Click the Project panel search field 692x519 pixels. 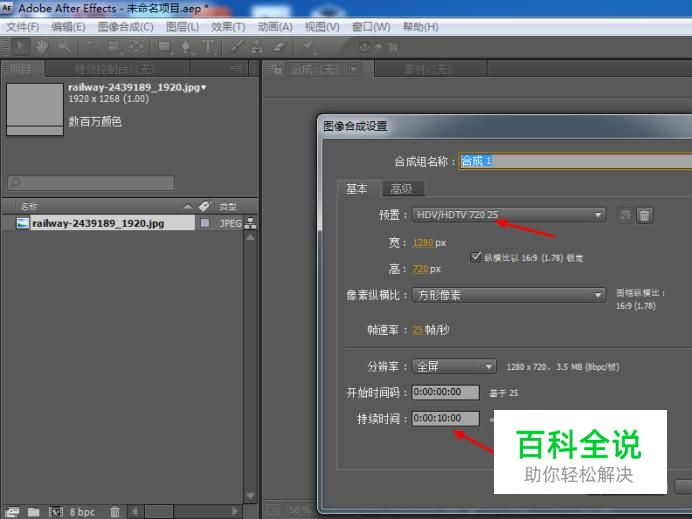point(91,182)
